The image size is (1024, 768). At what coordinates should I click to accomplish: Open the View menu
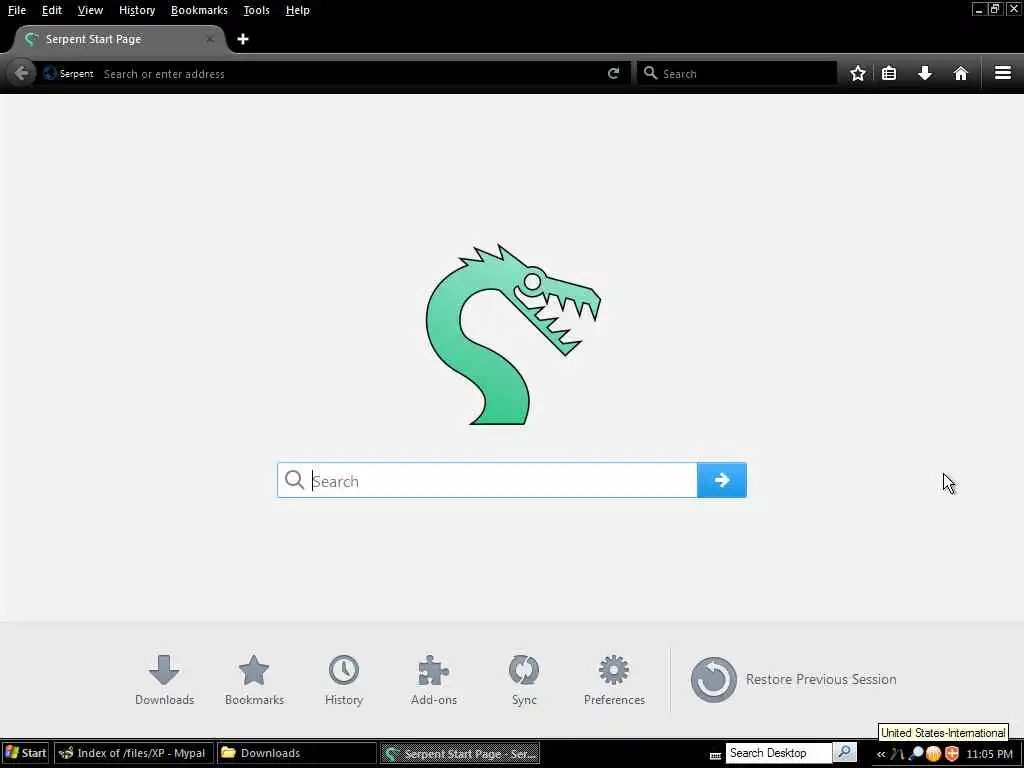pyautogui.click(x=90, y=10)
